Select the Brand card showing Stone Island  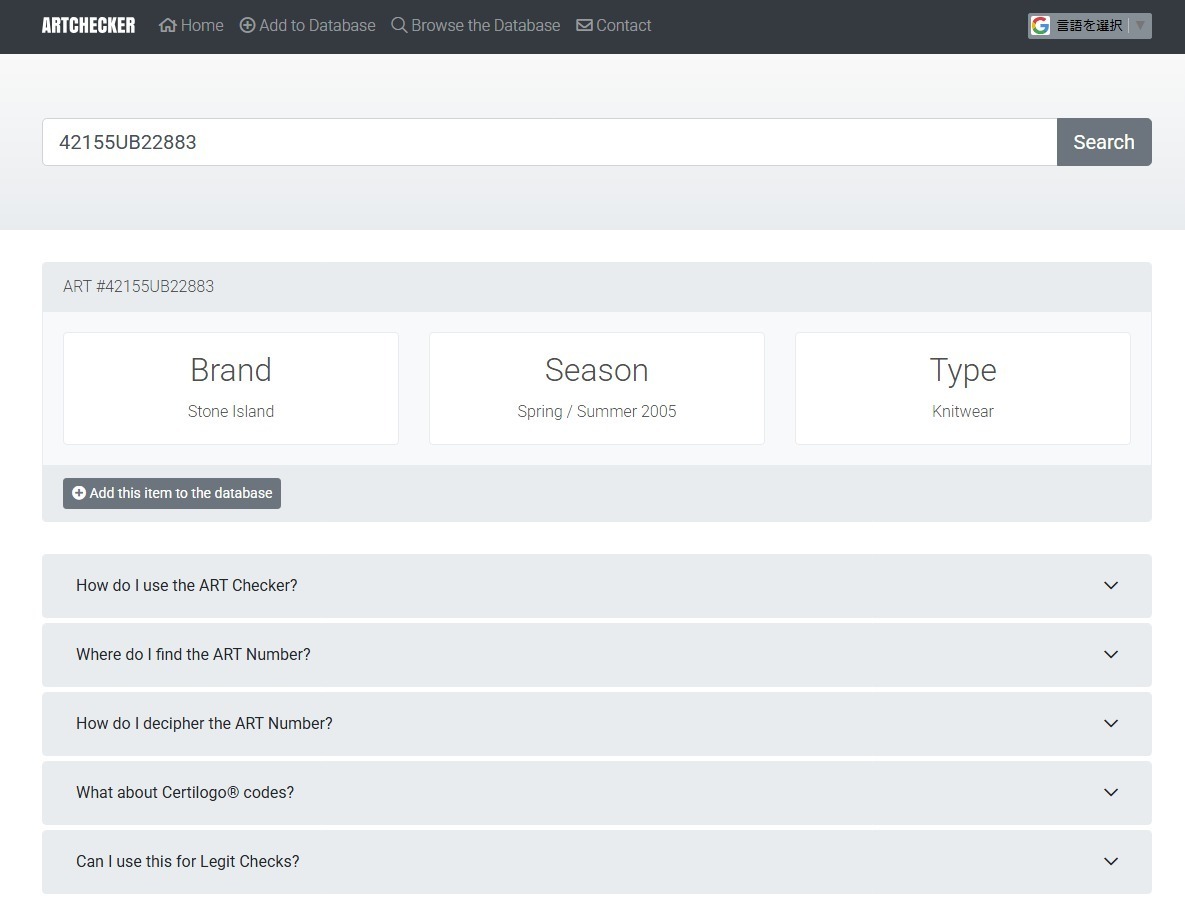[231, 388]
